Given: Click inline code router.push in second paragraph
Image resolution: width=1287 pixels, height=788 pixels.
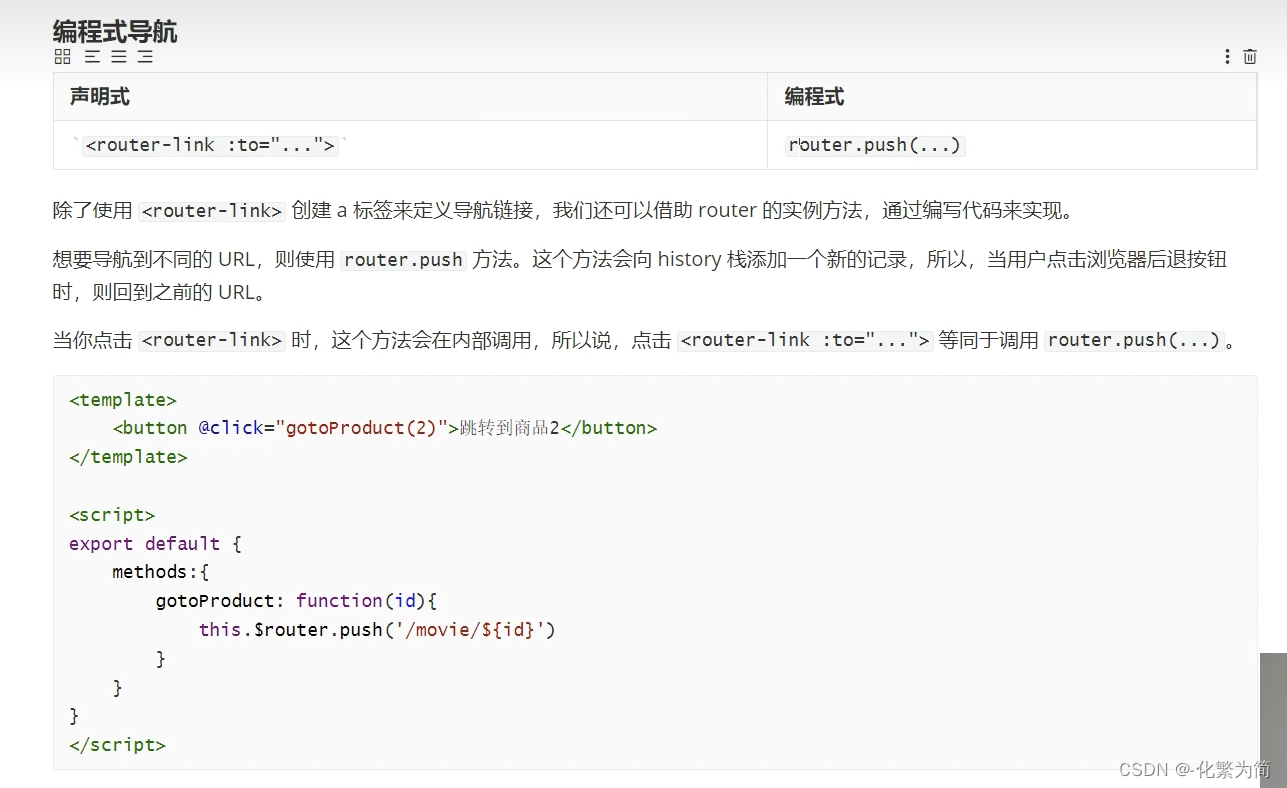Looking at the screenshot, I should (x=403, y=260).
